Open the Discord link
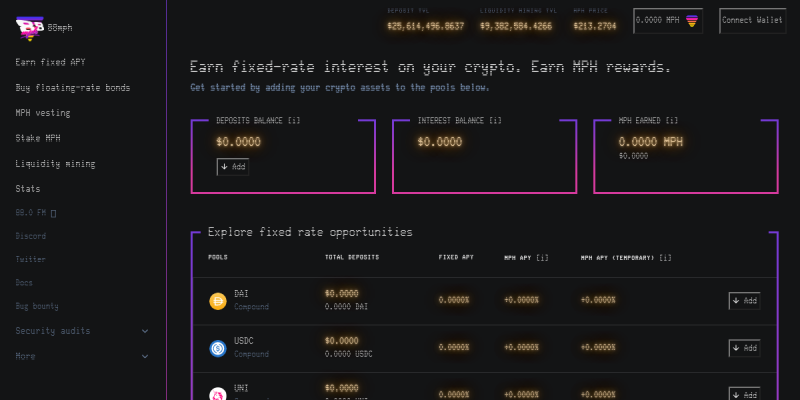 [x=31, y=236]
